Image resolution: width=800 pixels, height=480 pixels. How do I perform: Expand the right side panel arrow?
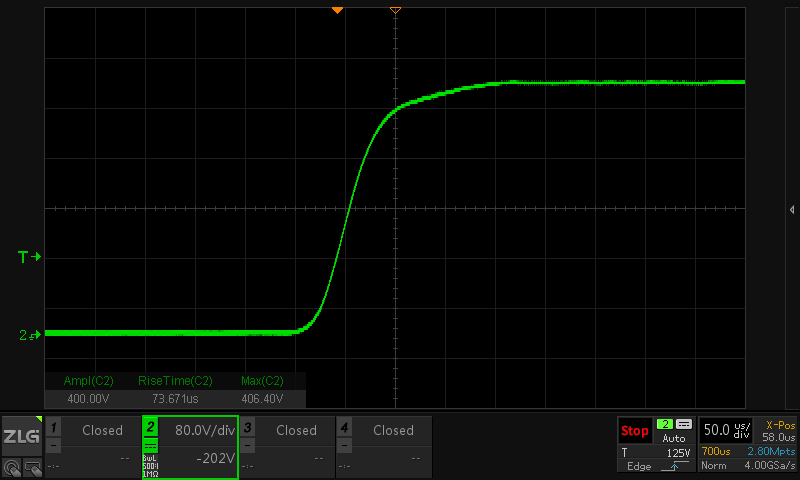click(x=792, y=209)
